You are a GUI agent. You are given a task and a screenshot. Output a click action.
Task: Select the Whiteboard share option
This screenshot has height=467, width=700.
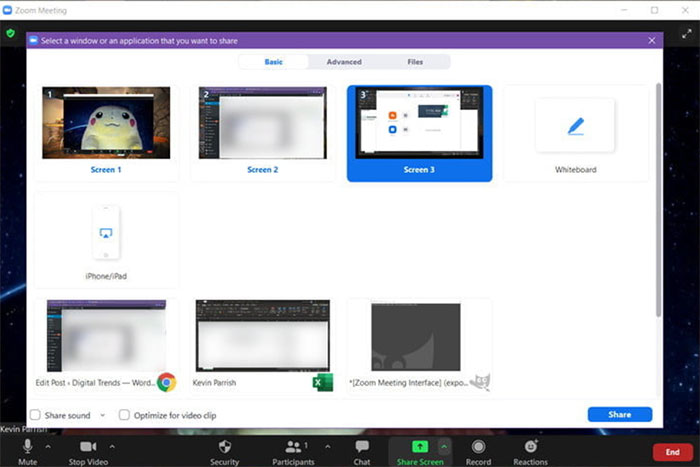pyautogui.click(x=575, y=133)
